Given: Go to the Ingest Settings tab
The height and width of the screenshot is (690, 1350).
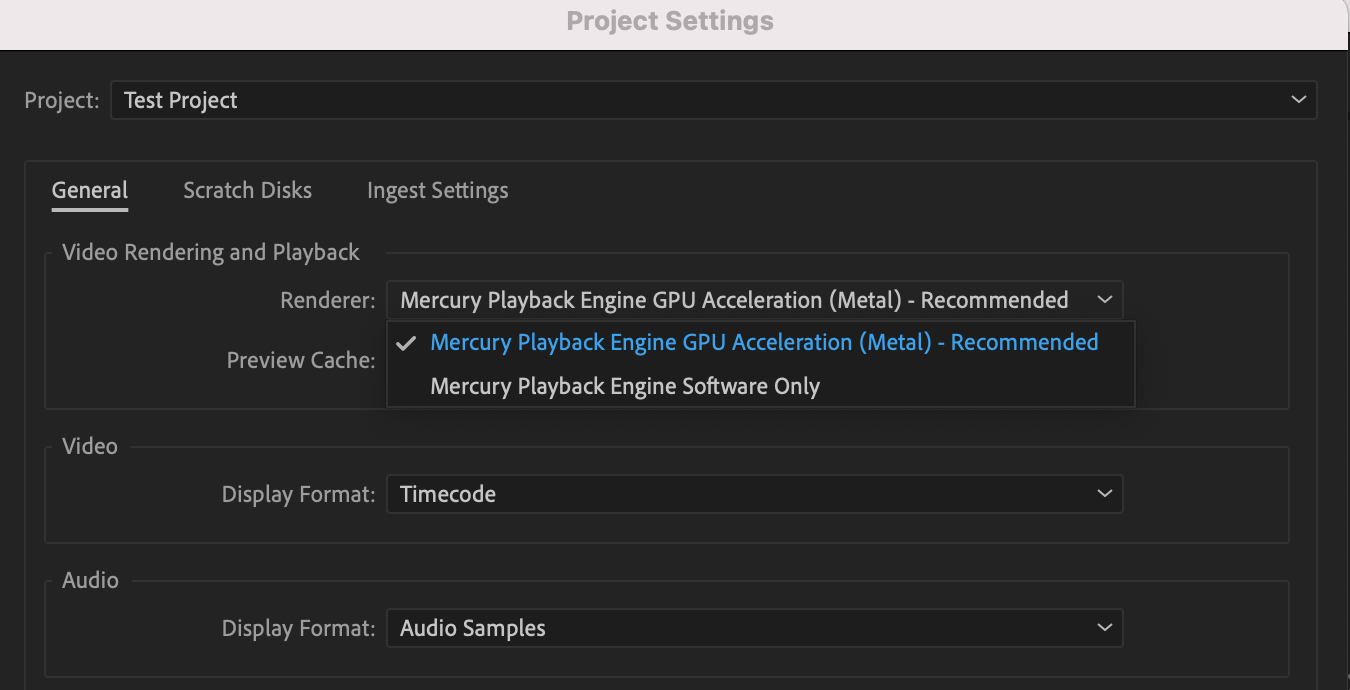Looking at the screenshot, I should [437, 190].
